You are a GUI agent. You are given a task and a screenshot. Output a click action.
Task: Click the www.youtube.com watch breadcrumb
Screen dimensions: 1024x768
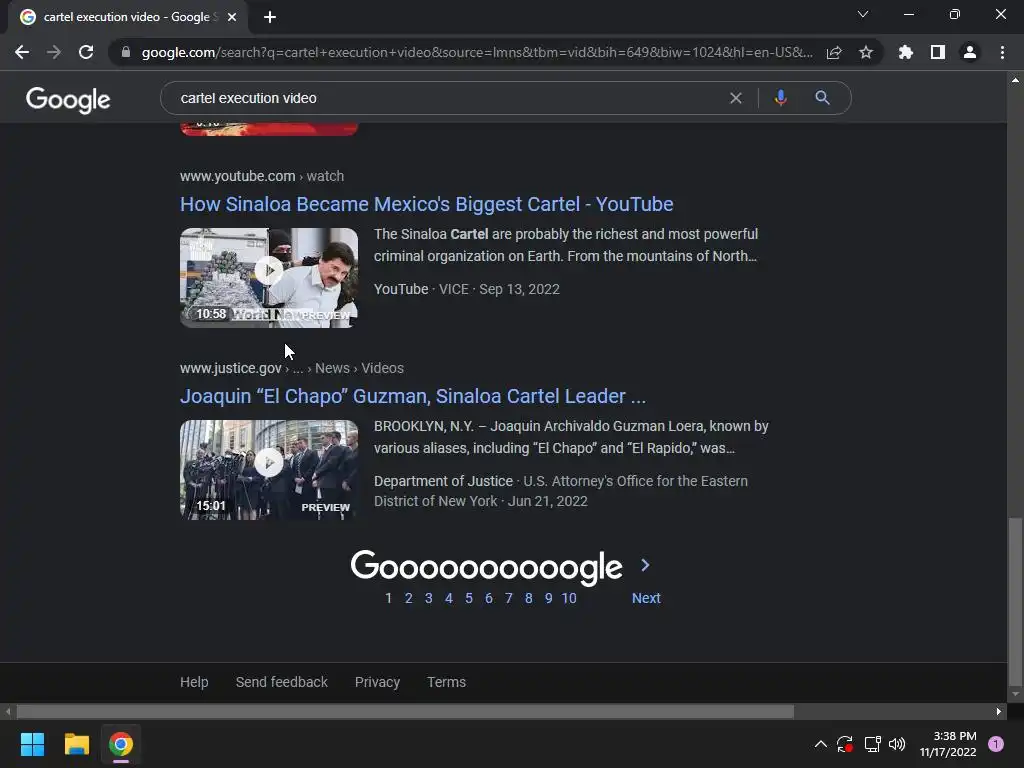[x=262, y=176]
